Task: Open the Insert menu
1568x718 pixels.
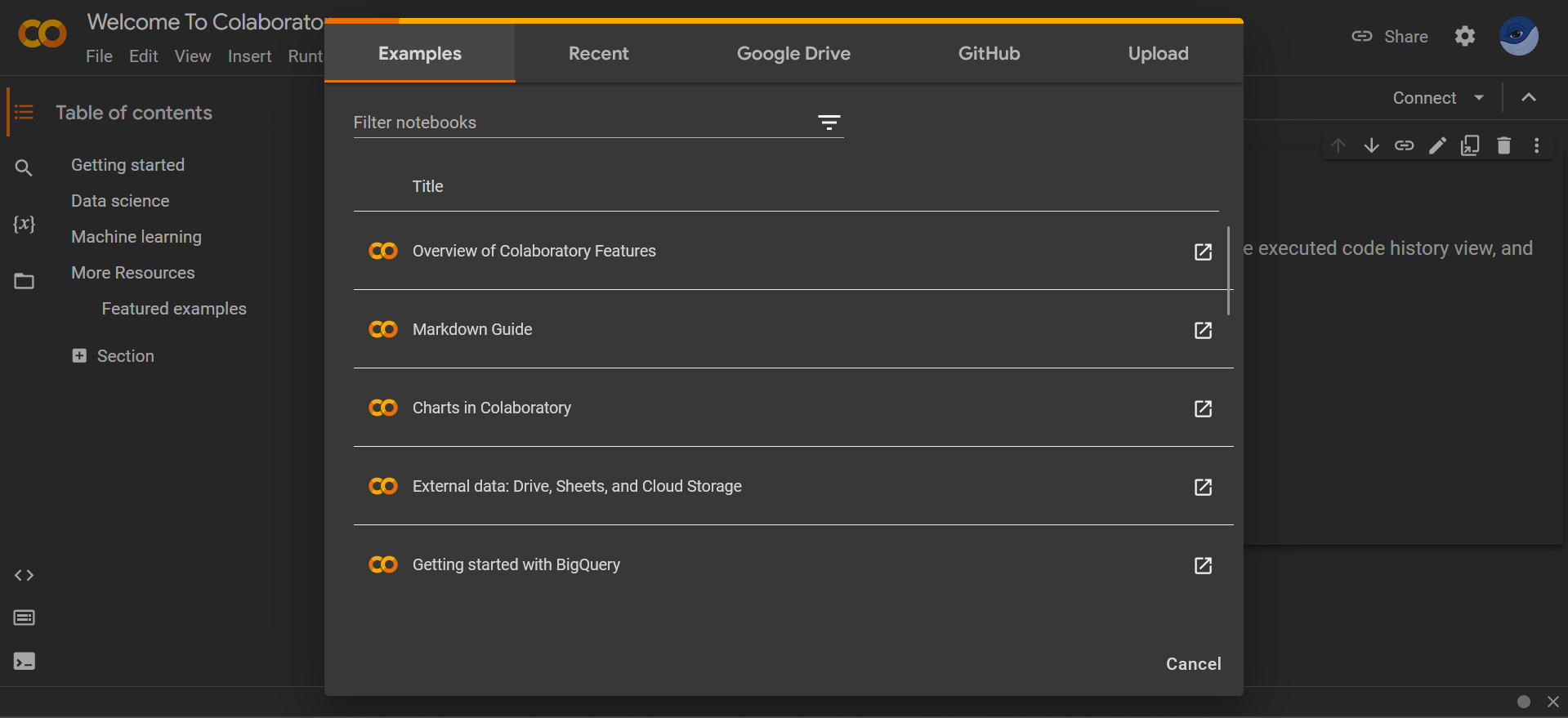Action: pyautogui.click(x=249, y=56)
